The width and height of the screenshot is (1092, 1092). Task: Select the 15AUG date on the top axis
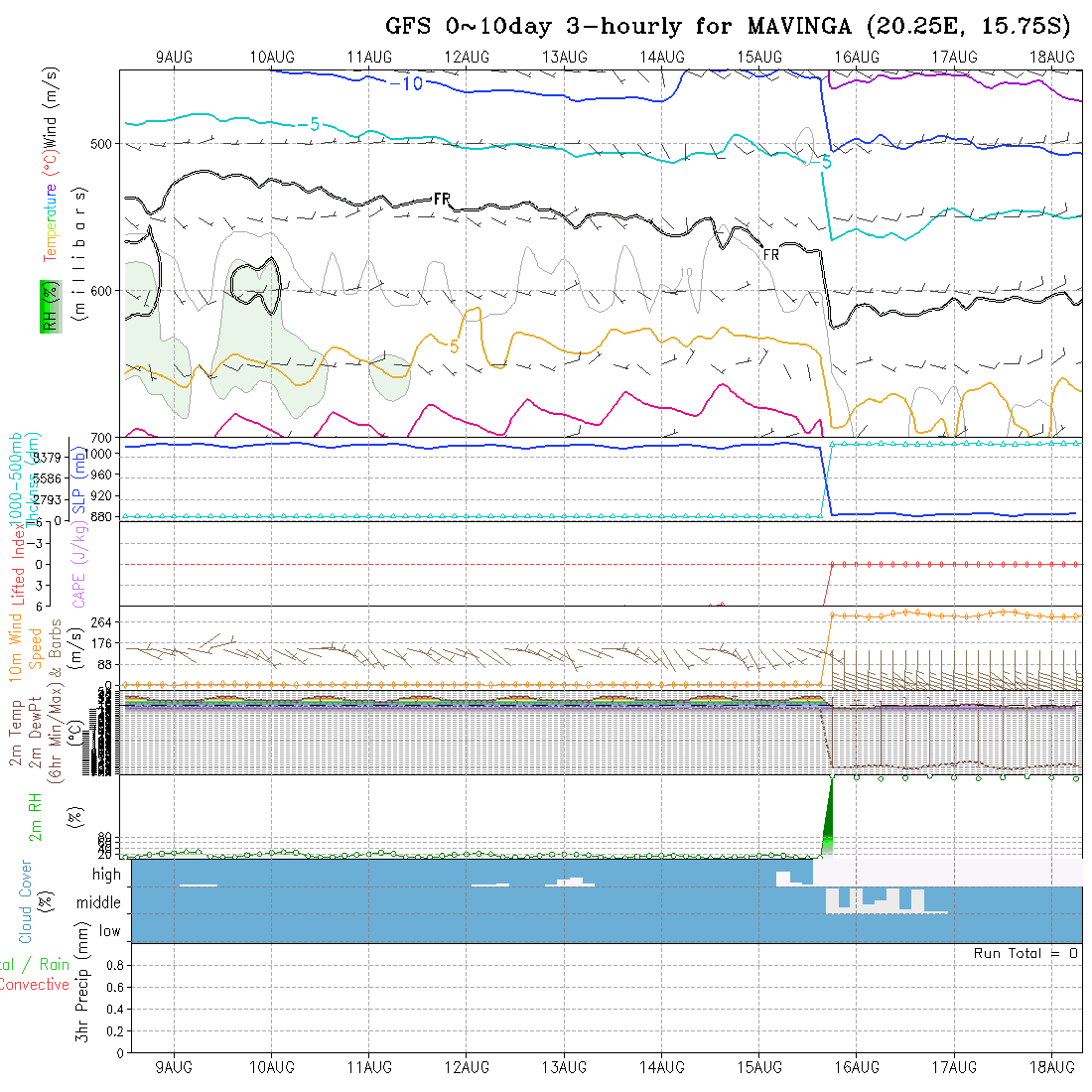tap(759, 58)
